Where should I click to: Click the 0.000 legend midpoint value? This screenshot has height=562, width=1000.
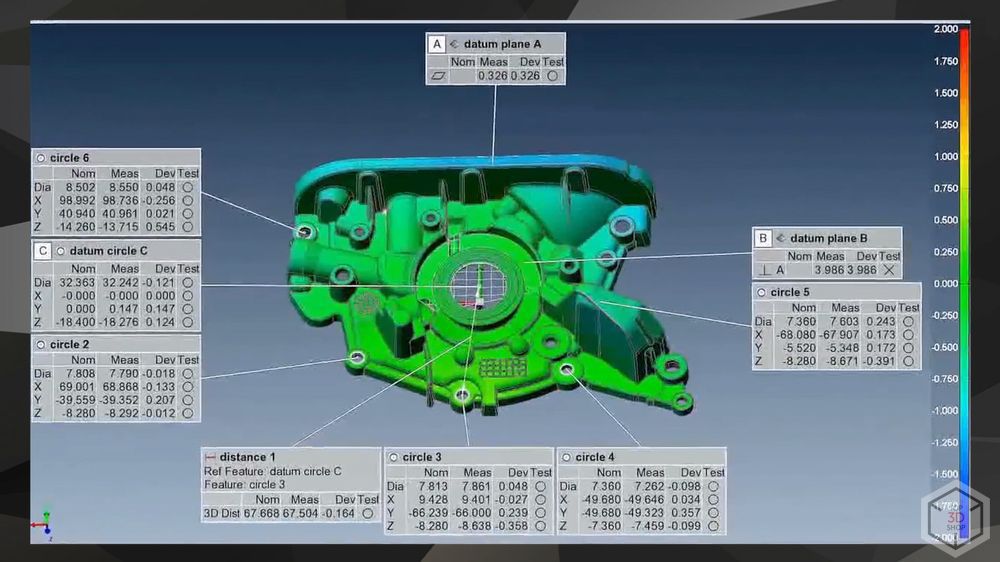click(946, 284)
